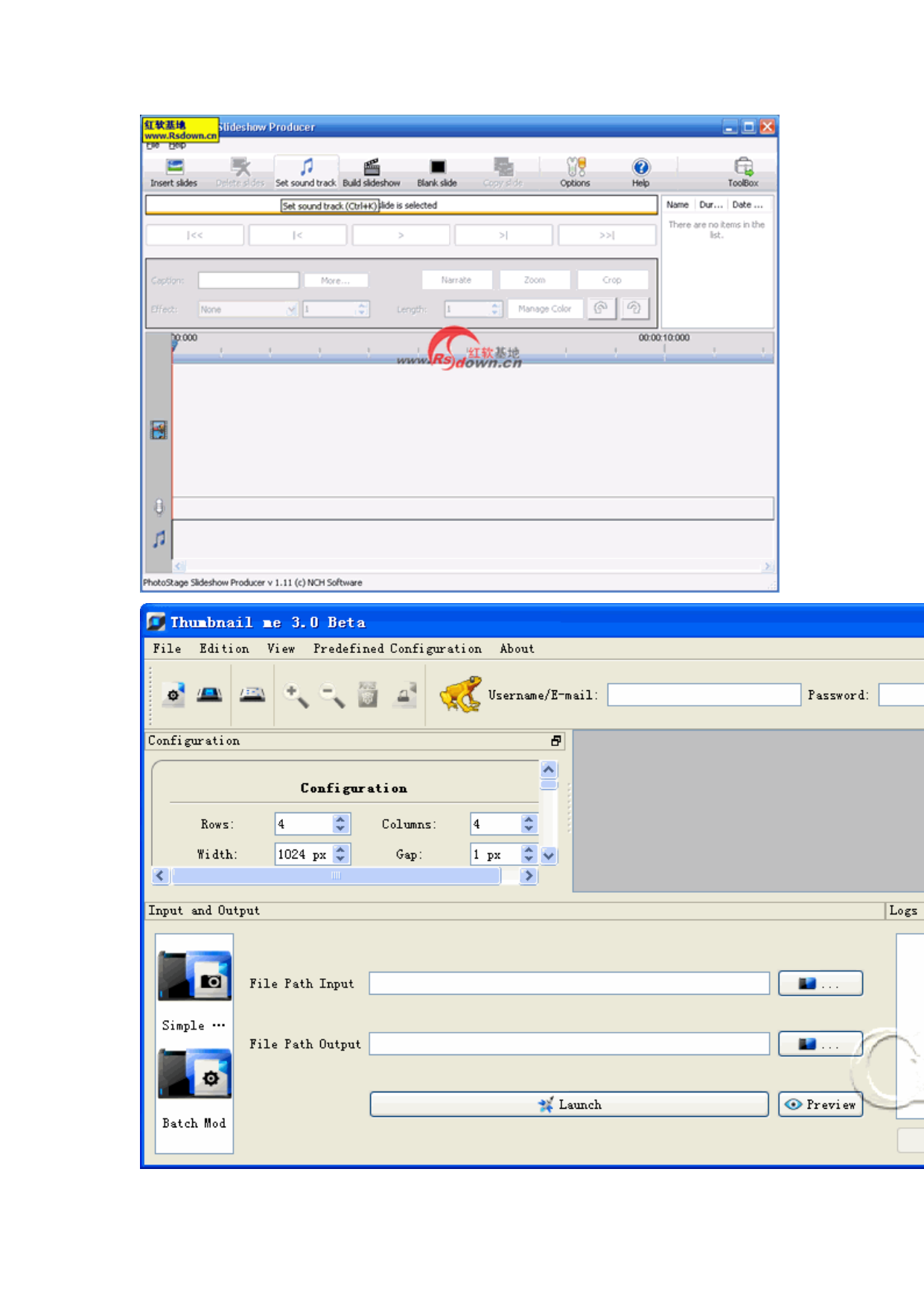Open Options in PhotoStage toolbar
This screenshot has height=1306, width=924.
point(576,166)
